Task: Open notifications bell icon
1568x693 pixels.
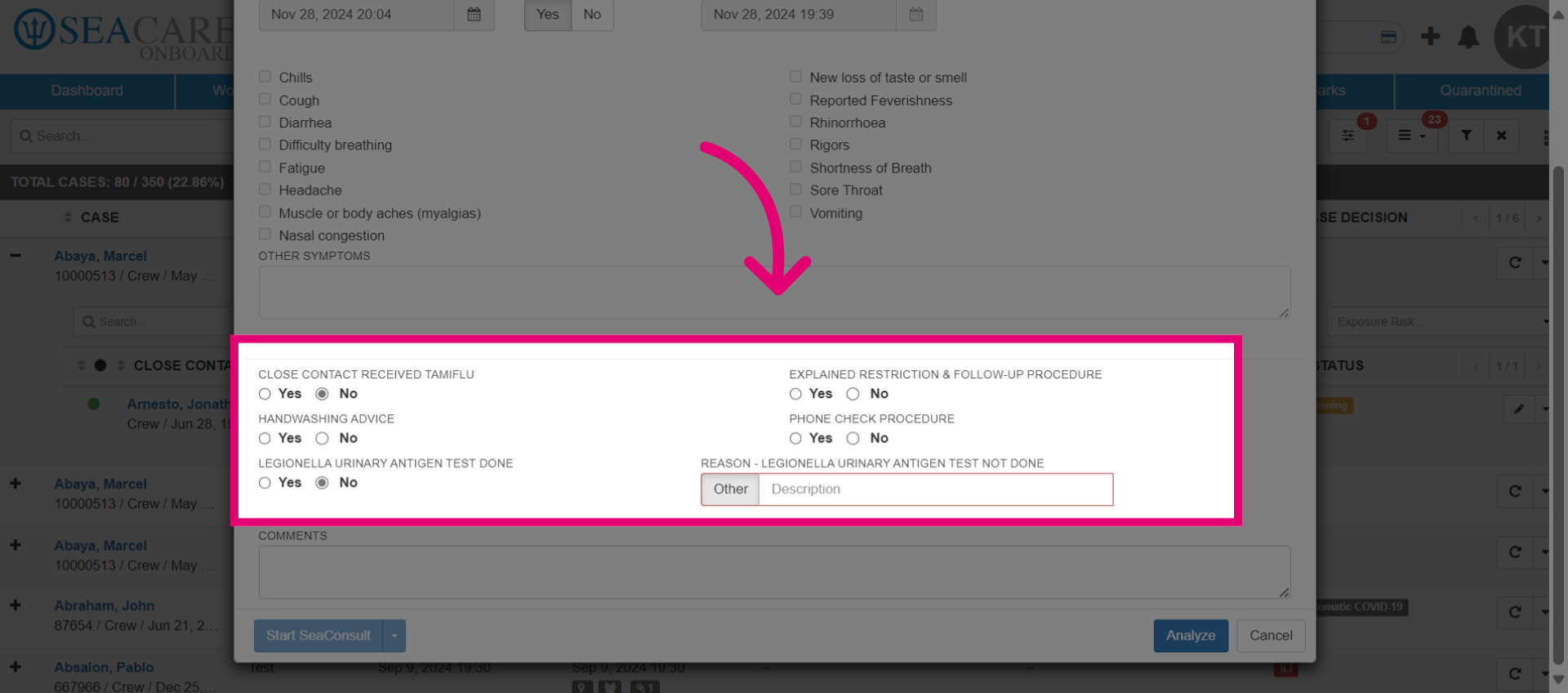Action: coord(1468,37)
